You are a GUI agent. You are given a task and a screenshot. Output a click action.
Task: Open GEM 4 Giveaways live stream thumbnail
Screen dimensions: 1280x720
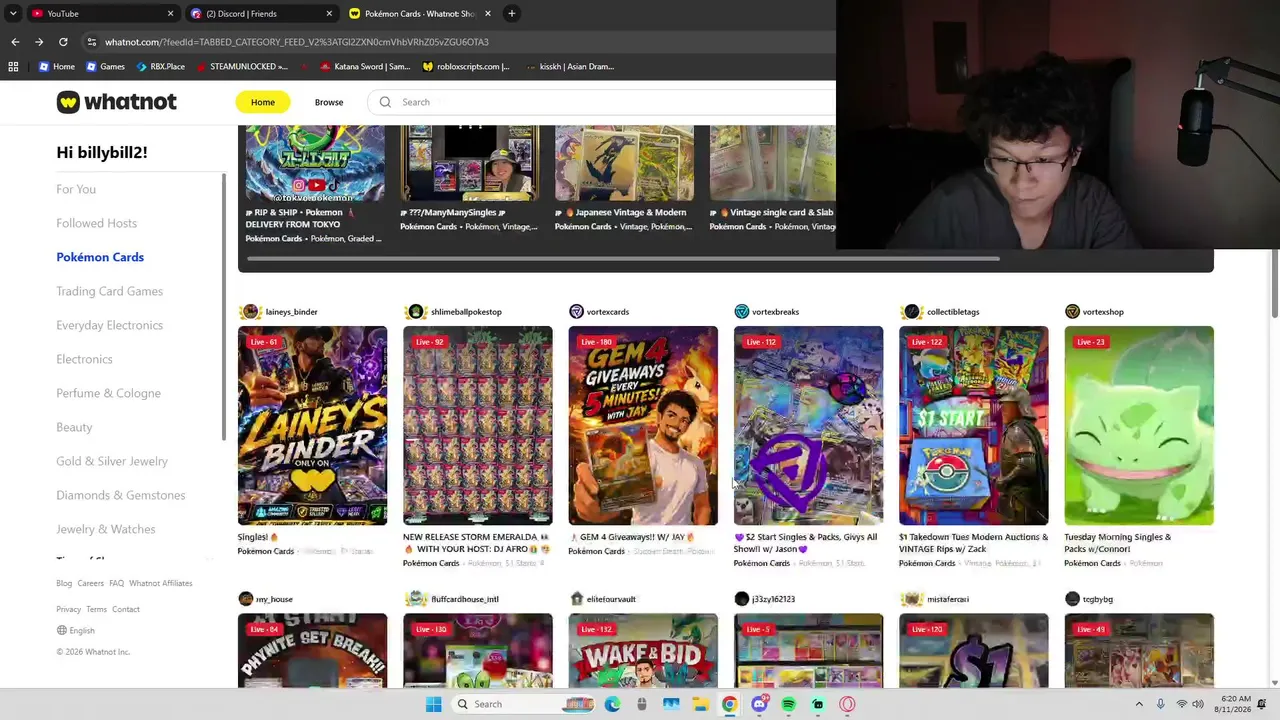tap(643, 425)
